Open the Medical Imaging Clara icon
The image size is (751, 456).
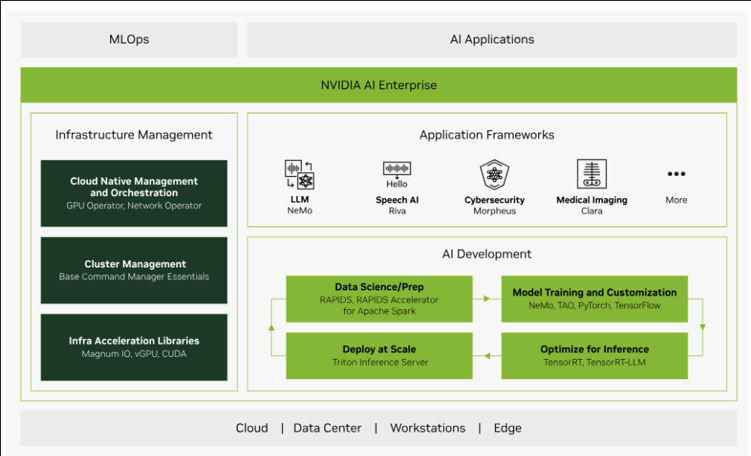coord(592,175)
